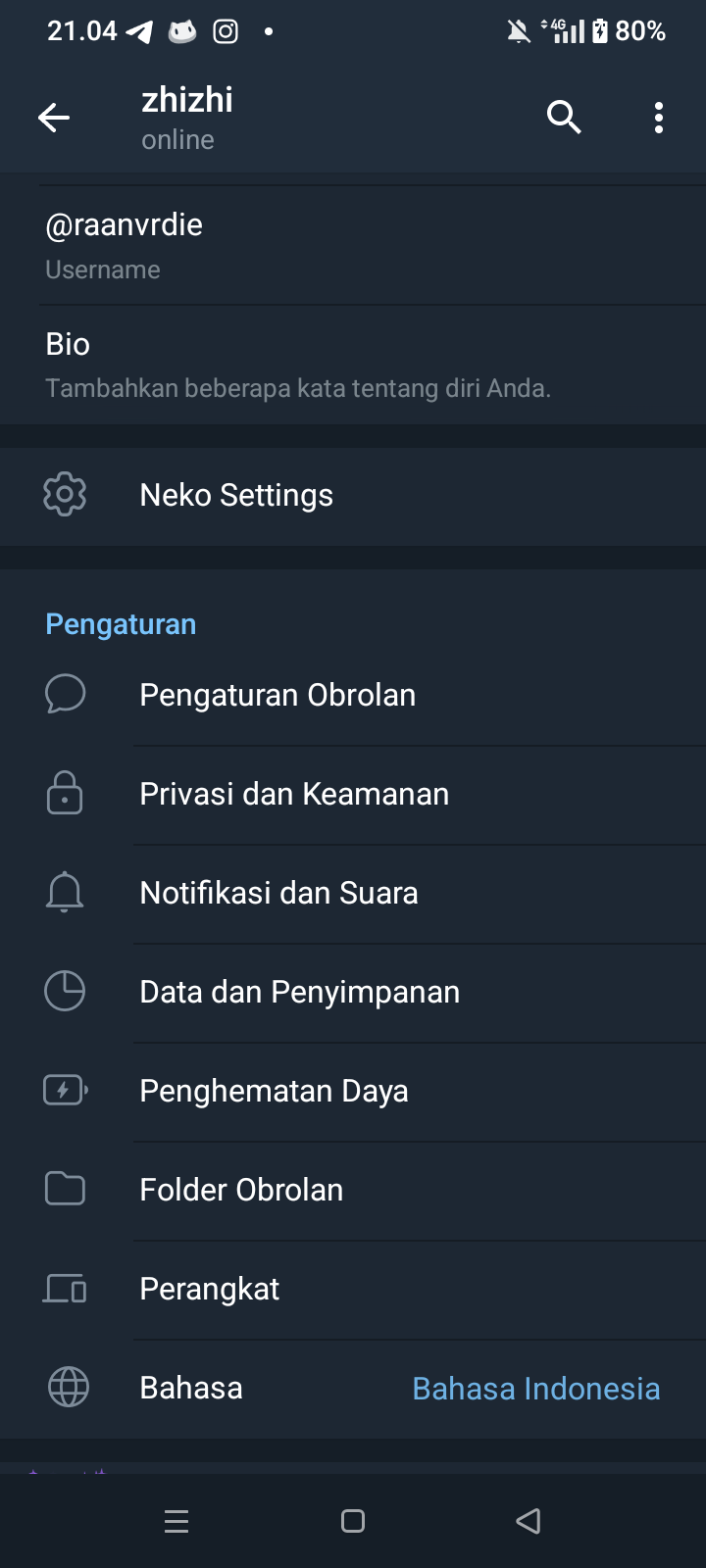Tap the back arrow icon
Image resolution: width=706 pixels, height=1568 pixels.
pos(54,119)
